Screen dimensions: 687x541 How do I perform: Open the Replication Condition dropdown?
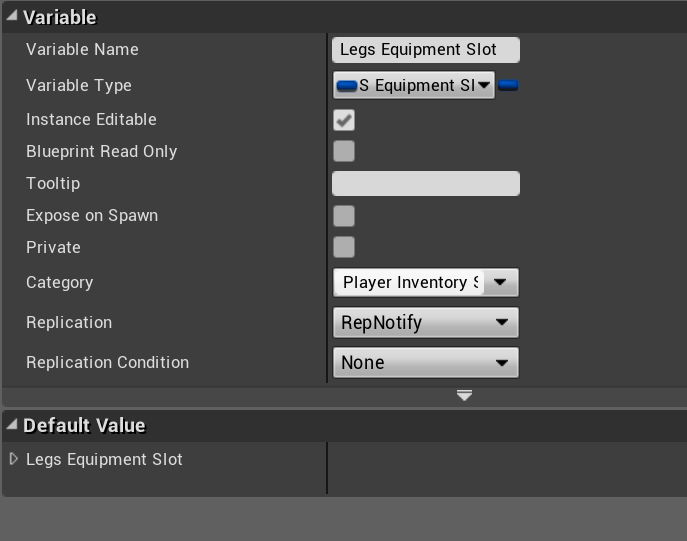pyautogui.click(x=425, y=363)
